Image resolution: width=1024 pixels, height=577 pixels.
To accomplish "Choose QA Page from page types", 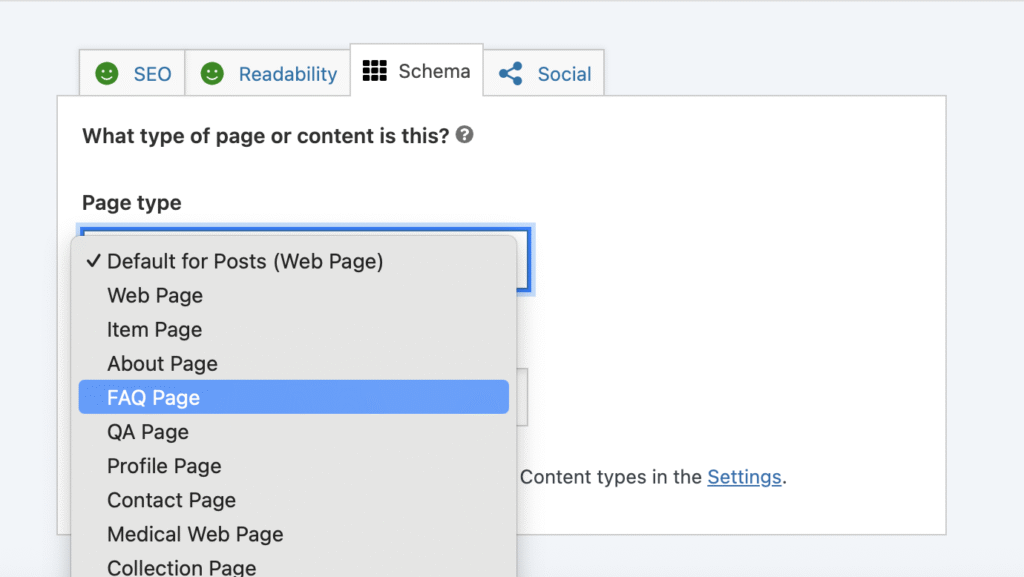I will coord(148,432).
